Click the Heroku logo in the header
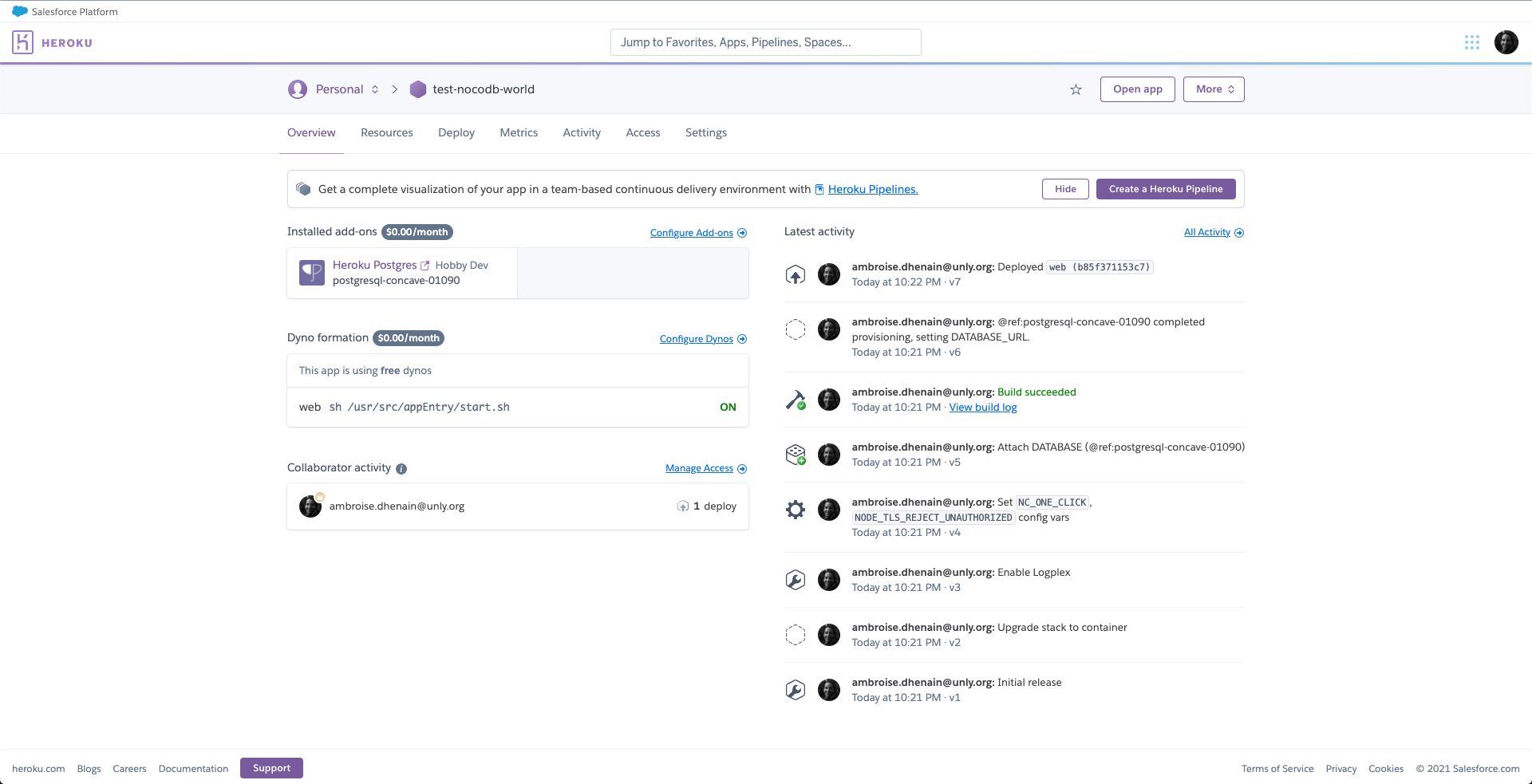Viewport: 1532px width, 784px height. coord(53,42)
